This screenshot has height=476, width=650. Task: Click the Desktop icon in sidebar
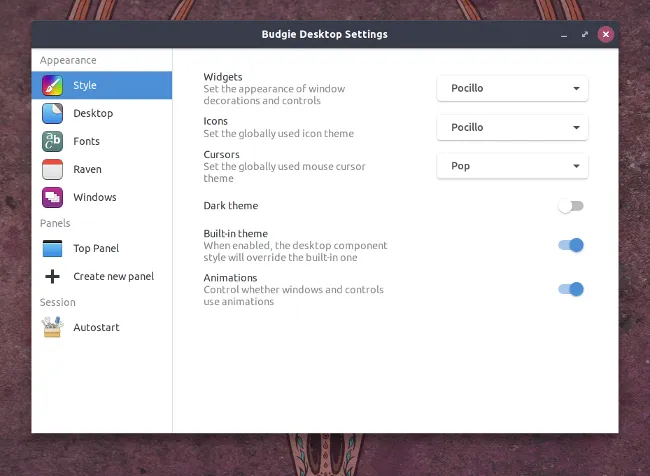[53, 113]
